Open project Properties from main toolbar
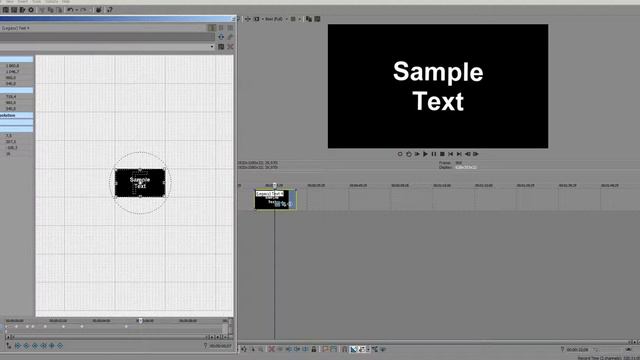Image resolution: width=640 pixels, height=360 pixels. (31, 10)
